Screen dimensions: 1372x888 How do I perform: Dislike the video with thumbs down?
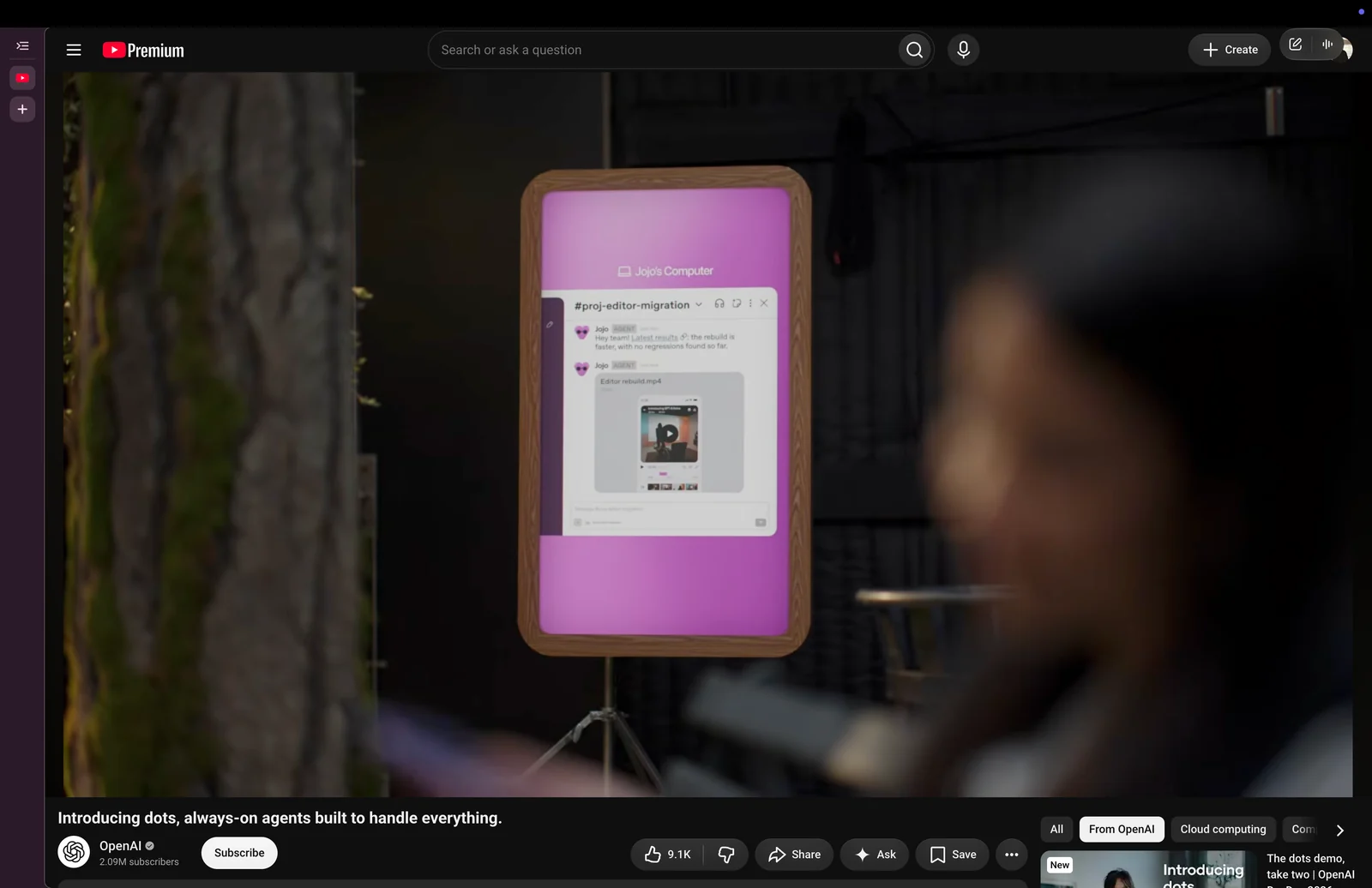(x=726, y=855)
